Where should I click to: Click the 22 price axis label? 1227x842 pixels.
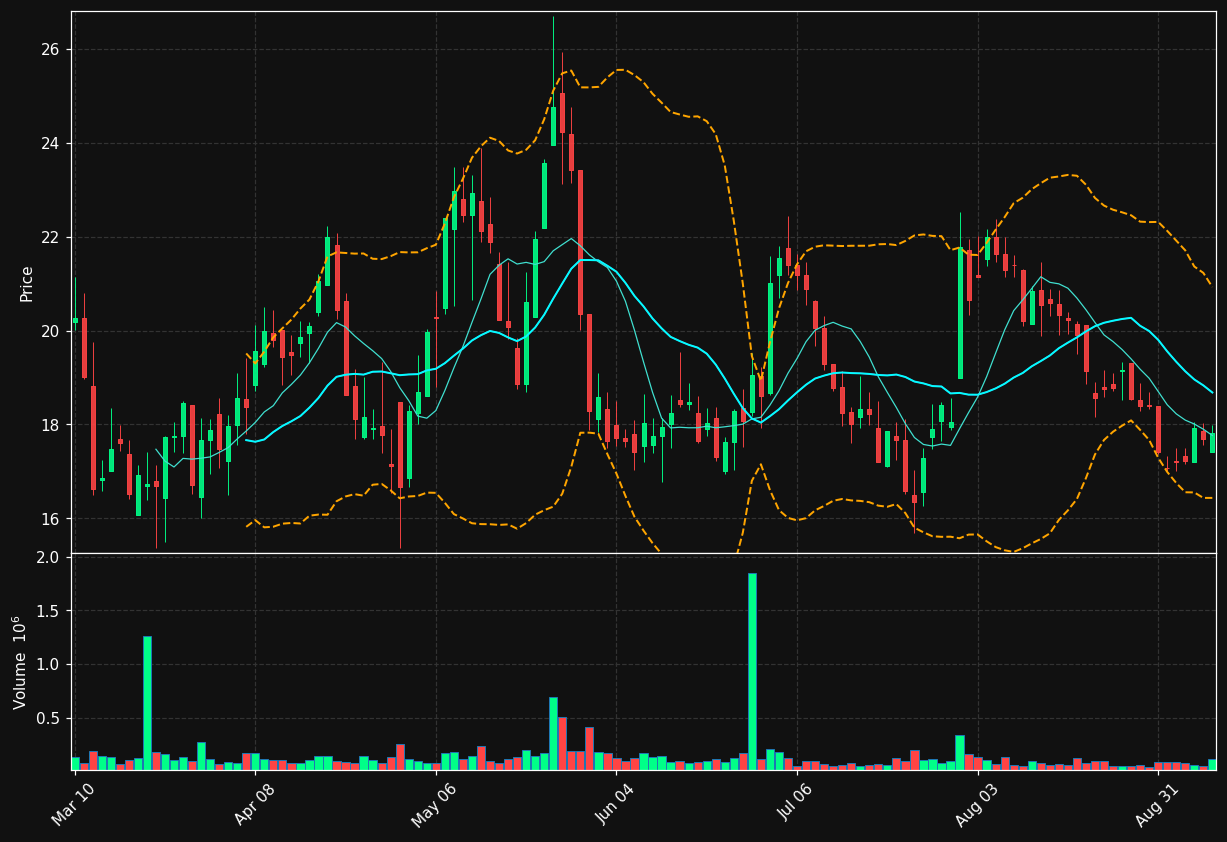pyautogui.click(x=50, y=238)
